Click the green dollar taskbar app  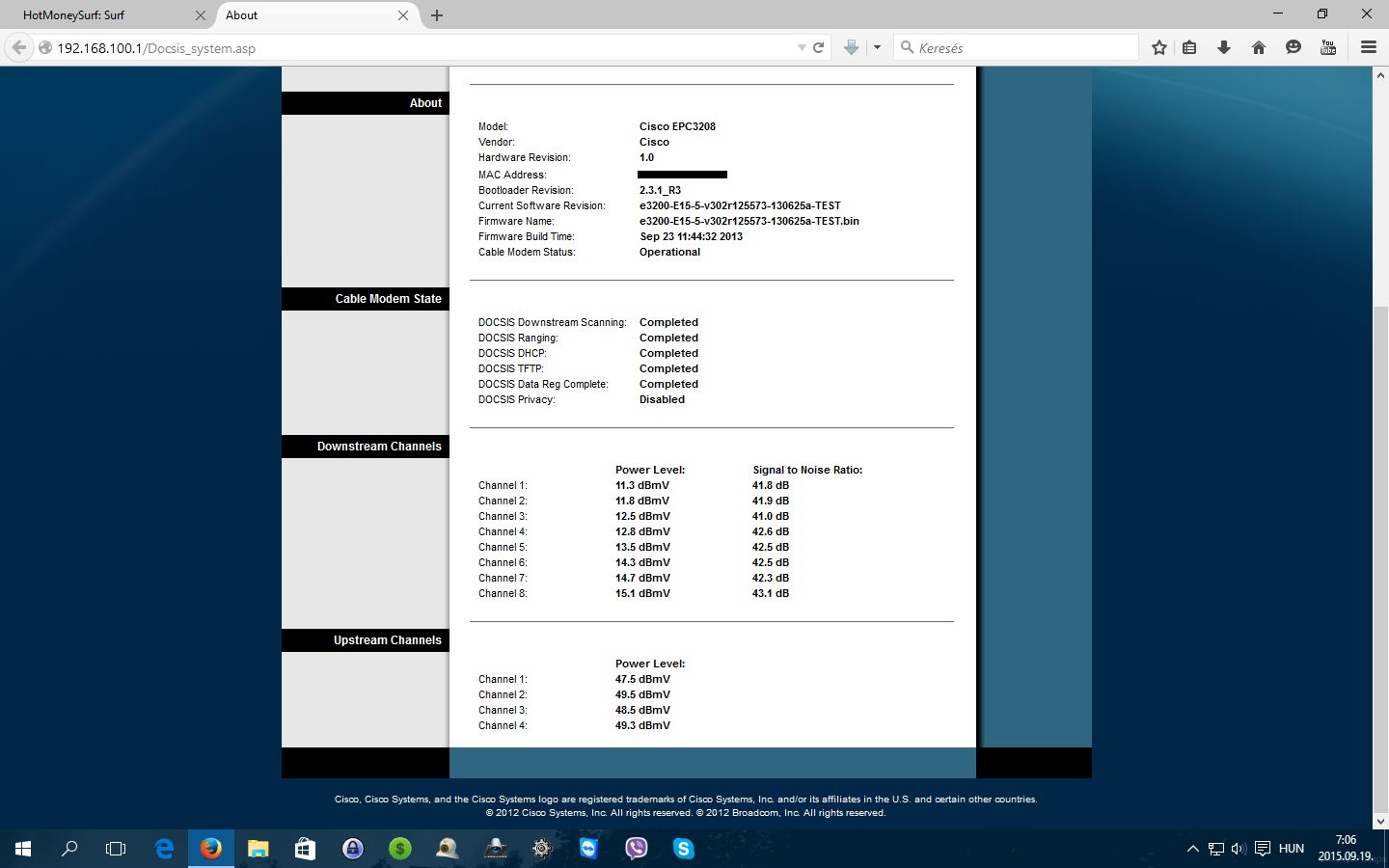click(400, 849)
